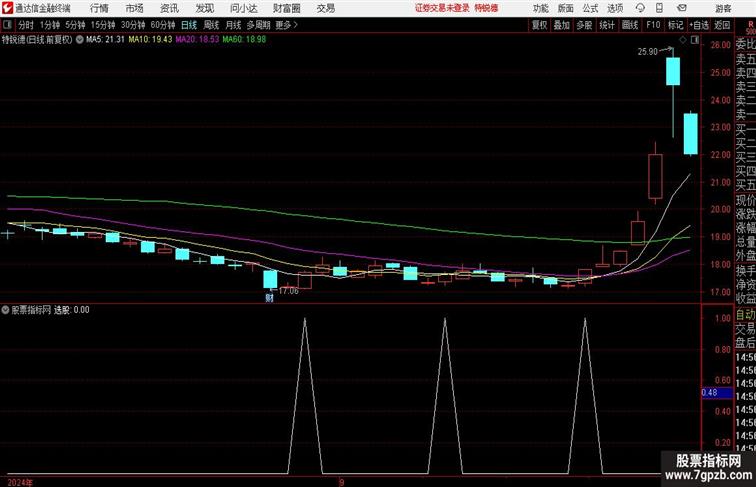756x487 pixels.
Task: Switch to the 1分钟 period tab
Action: click(x=49, y=25)
